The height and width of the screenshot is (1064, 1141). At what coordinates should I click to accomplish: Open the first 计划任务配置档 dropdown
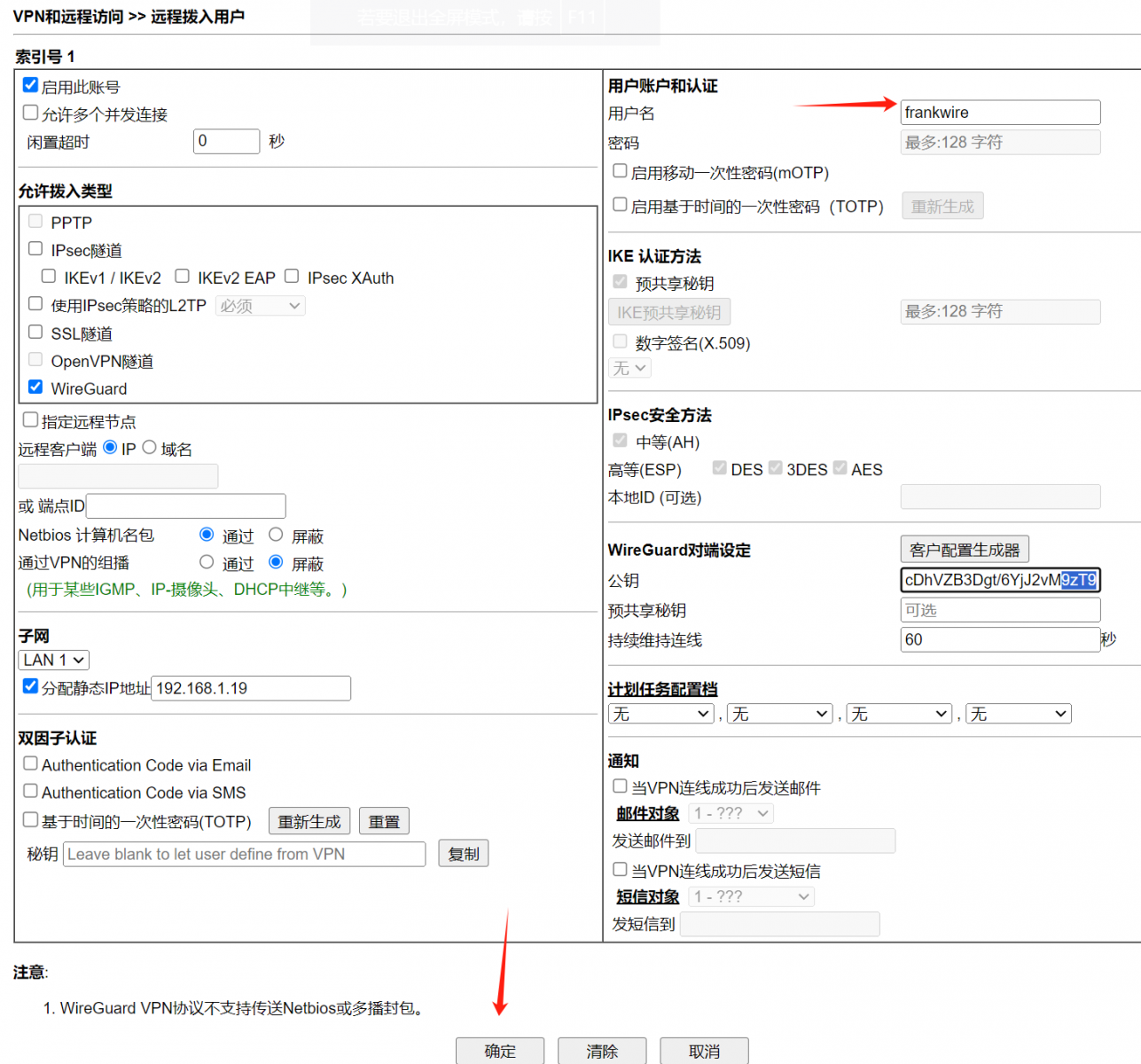[661, 714]
